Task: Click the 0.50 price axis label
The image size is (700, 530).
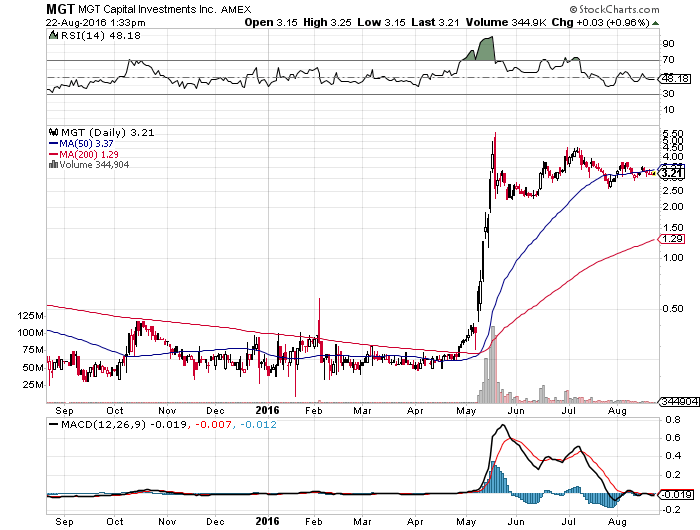Action: 673,309
